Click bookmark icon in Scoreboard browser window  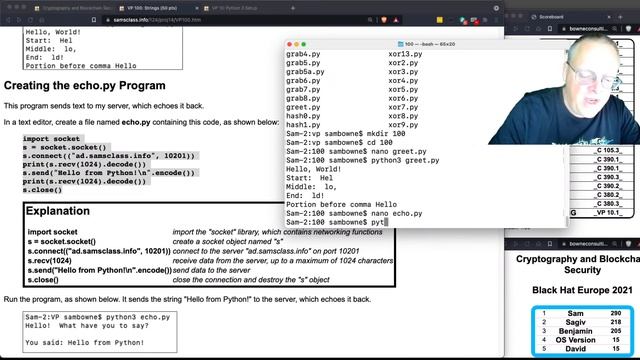550,29
